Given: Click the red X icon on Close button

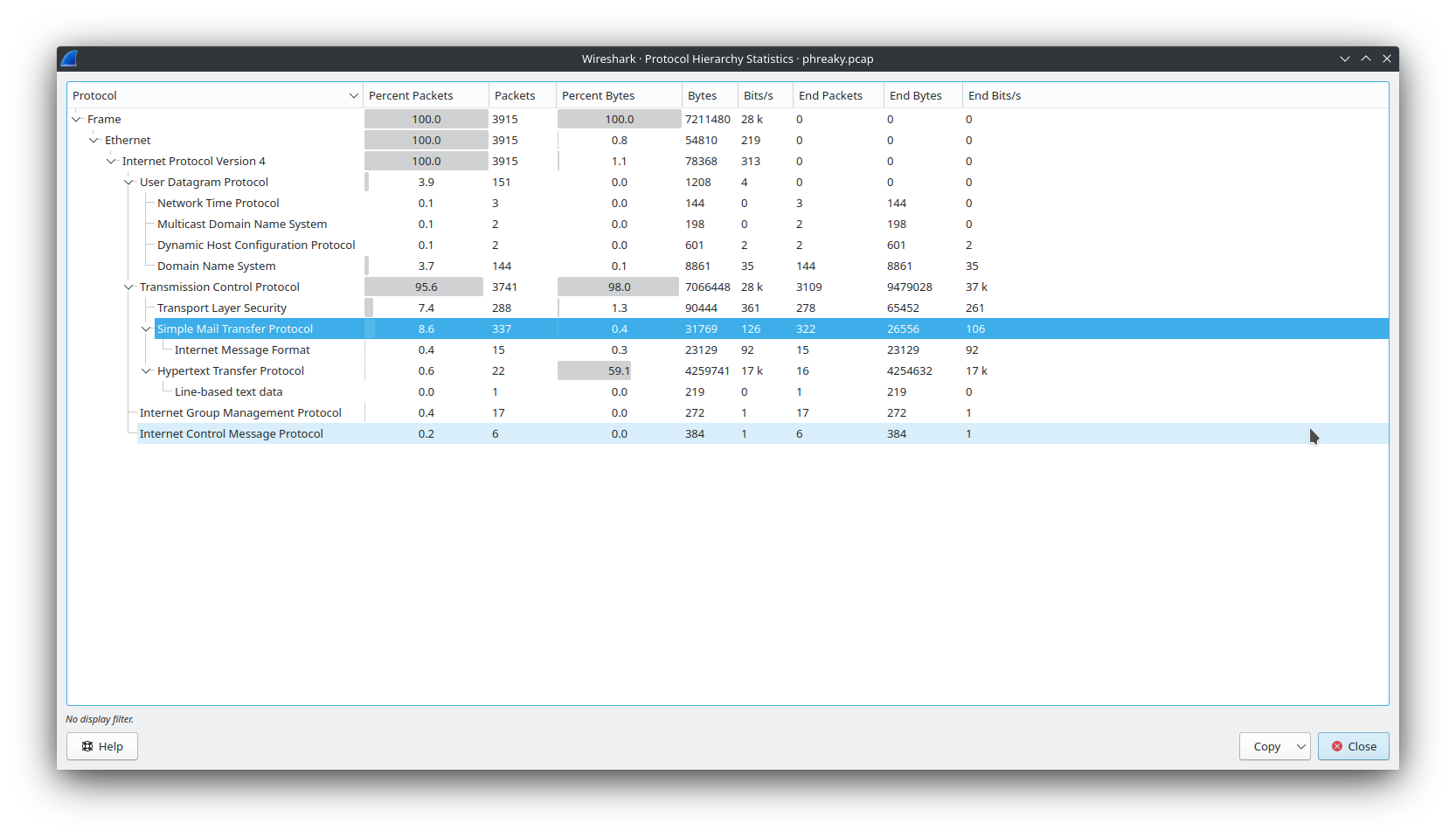Looking at the screenshot, I should pos(1337,746).
